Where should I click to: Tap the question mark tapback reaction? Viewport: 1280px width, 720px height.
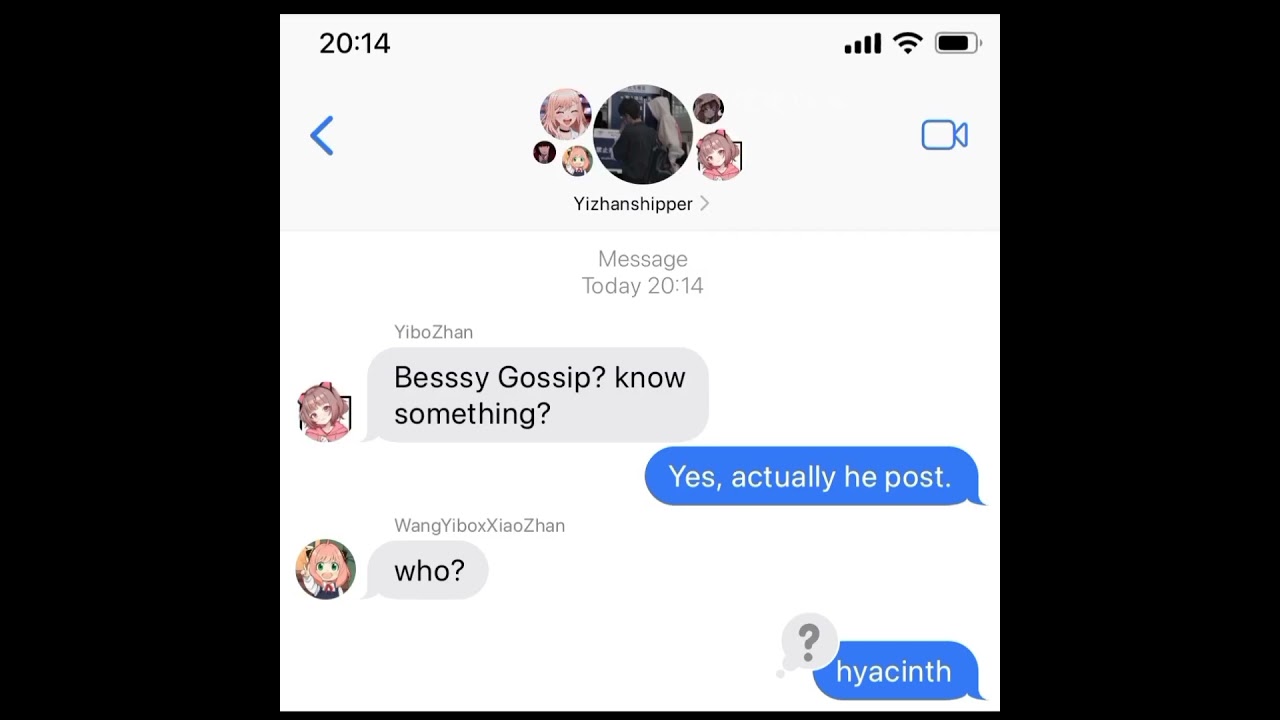click(808, 639)
